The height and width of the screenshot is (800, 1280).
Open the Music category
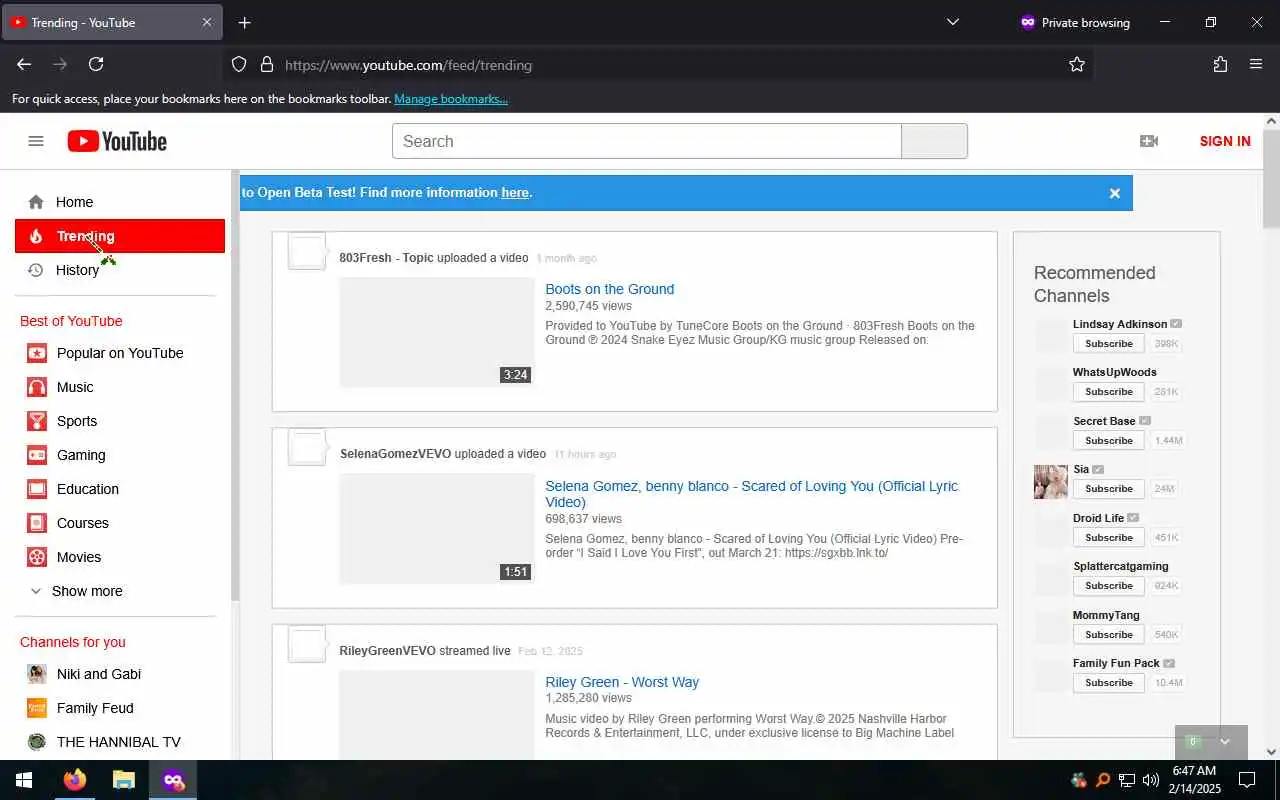point(120,387)
